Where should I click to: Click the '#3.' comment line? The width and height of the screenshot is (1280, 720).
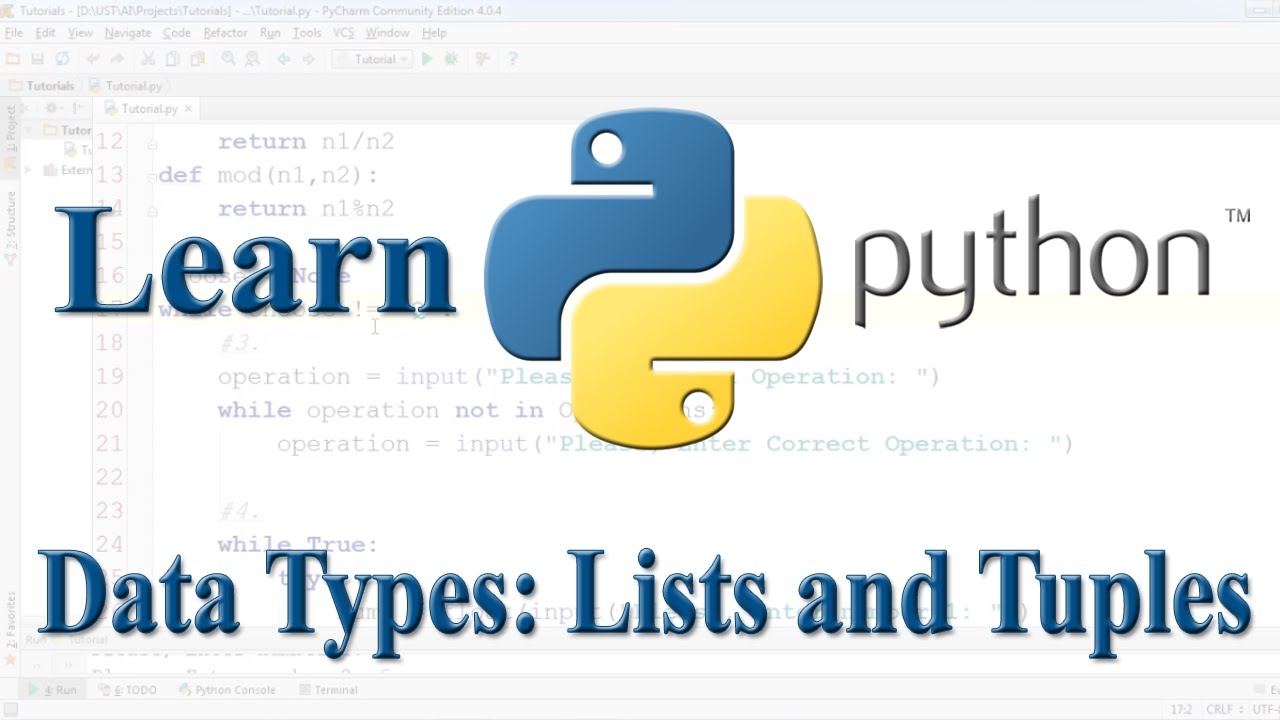239,343
